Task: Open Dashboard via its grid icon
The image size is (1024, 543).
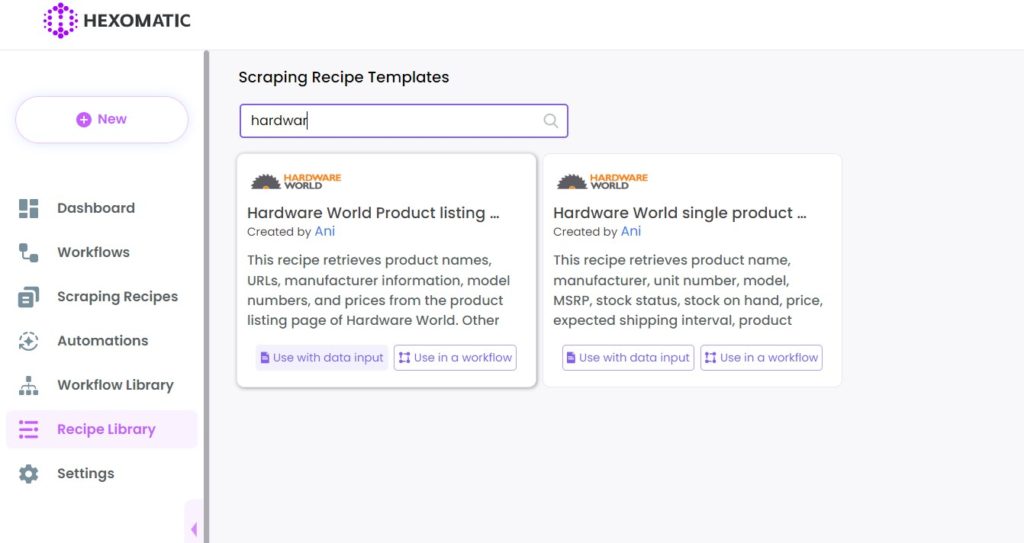Action: (29, 208)
